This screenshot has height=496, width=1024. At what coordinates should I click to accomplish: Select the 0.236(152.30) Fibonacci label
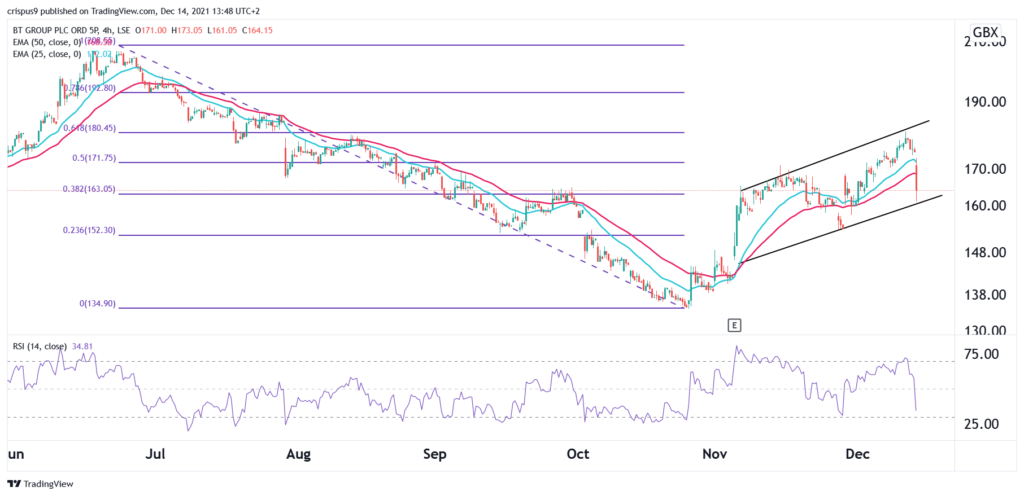[89, 230]
